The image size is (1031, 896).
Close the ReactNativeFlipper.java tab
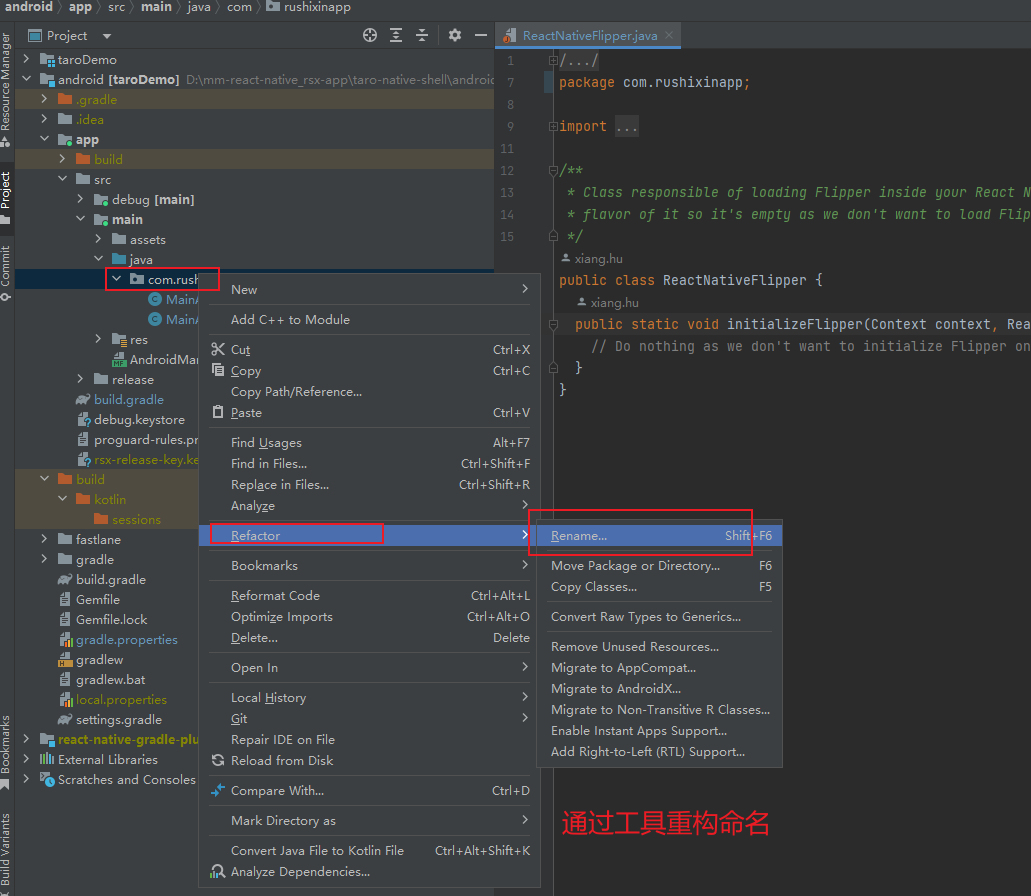[x=669, y=35]
